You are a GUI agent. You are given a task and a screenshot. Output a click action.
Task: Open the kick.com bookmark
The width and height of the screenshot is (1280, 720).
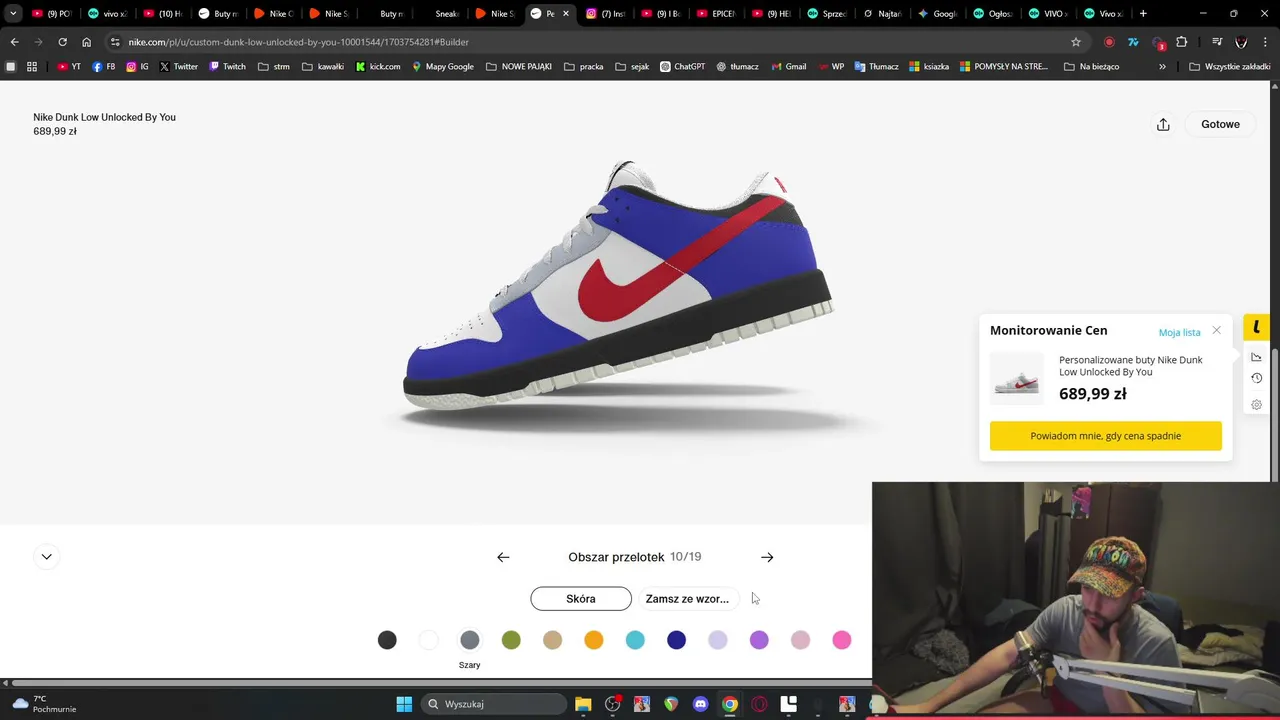pyautogui.click(x=378, y=67)
